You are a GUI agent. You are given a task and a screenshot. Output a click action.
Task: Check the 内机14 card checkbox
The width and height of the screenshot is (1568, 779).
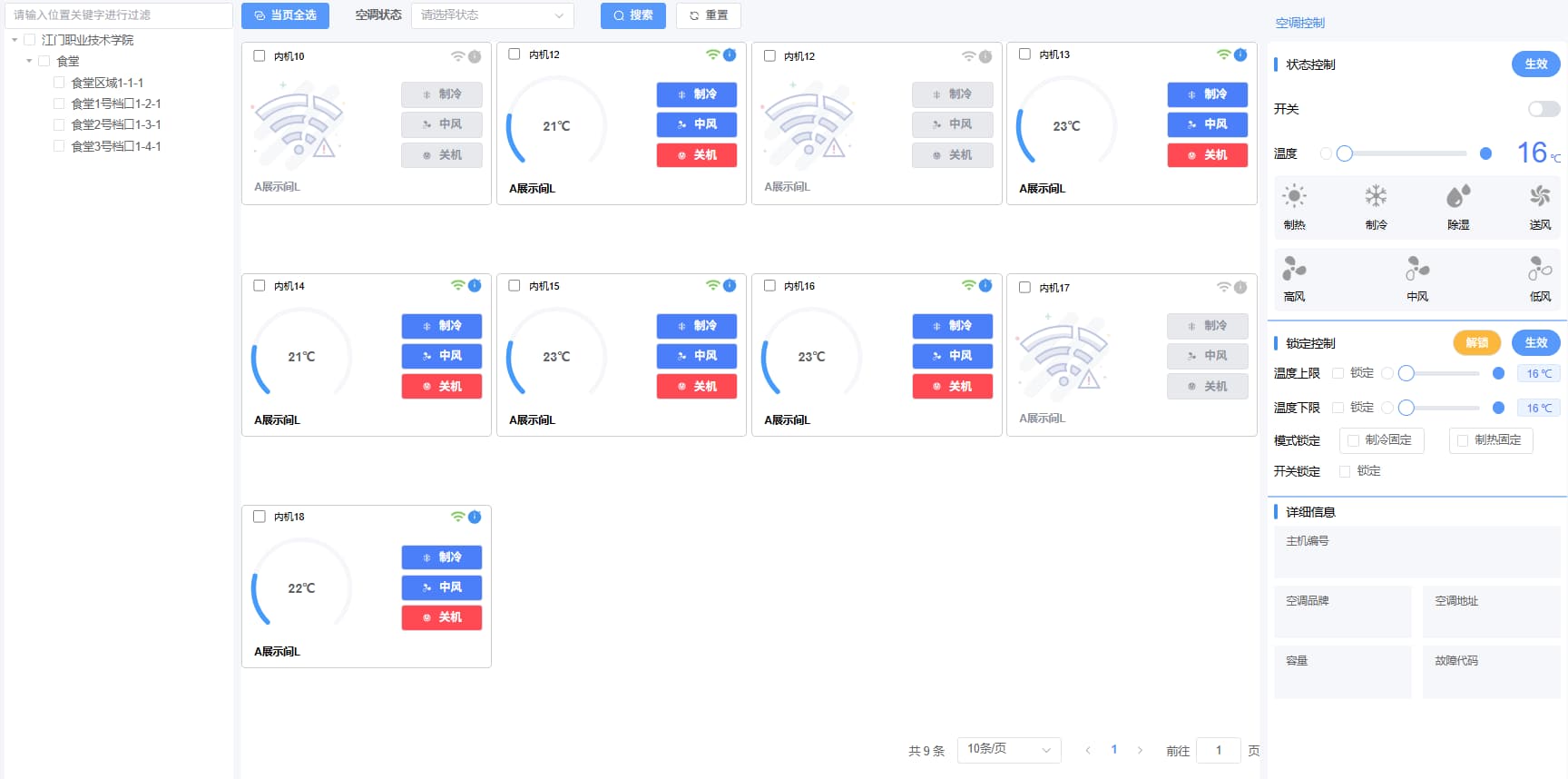pyautogui.click(x=260, y=285)
